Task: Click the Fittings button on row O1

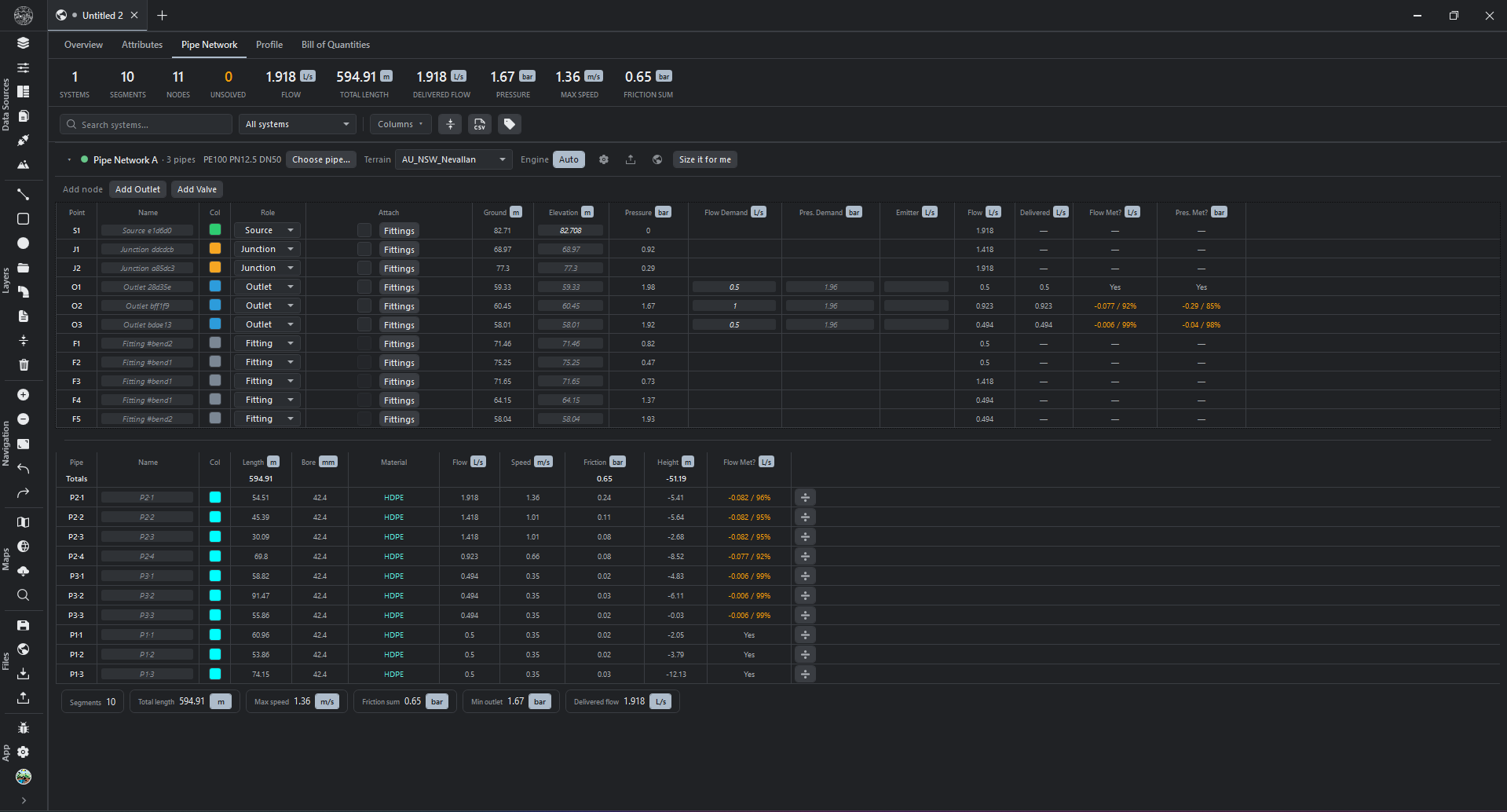Action: pos(399,287)
